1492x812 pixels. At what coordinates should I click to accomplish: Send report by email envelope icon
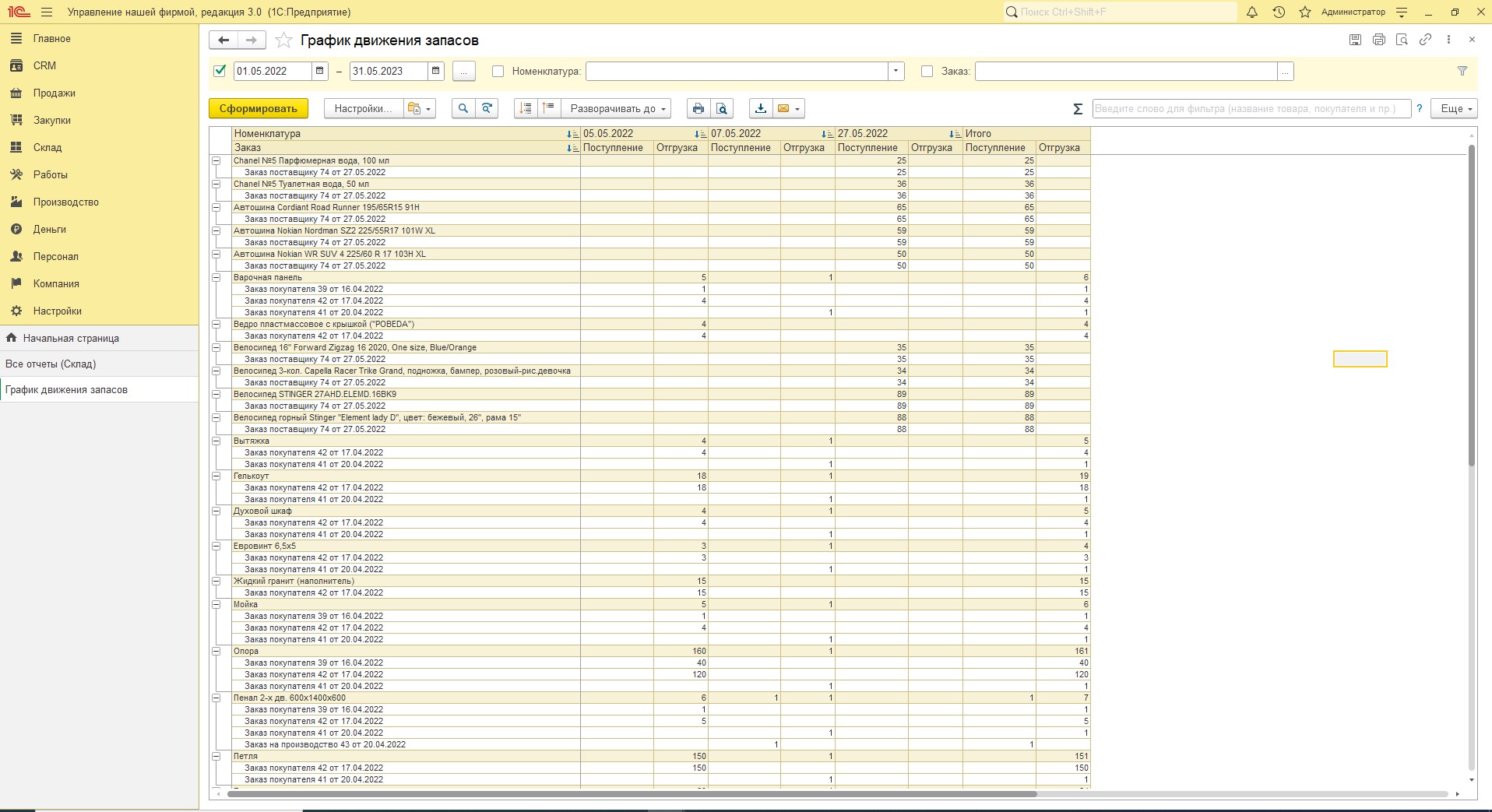tap(788, 108)
